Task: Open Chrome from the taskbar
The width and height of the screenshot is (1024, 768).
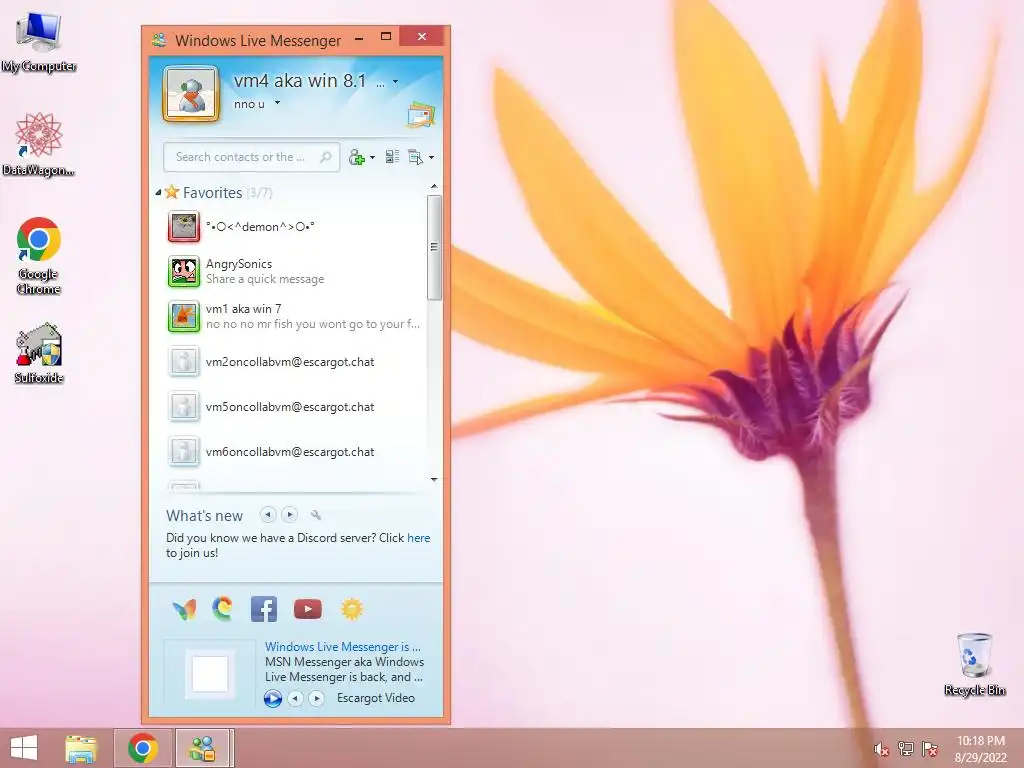Action: [x=143, y=748]
